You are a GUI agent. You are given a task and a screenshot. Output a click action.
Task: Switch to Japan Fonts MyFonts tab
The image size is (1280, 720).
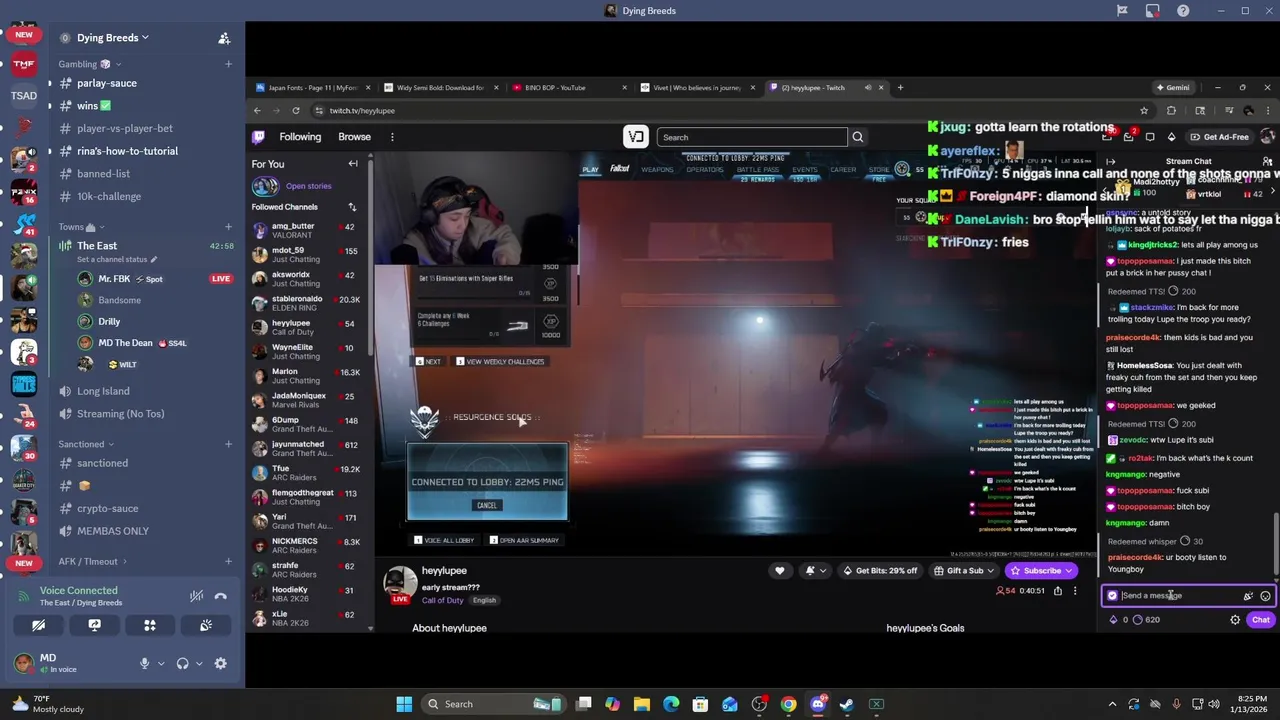[x=312, y=88]
